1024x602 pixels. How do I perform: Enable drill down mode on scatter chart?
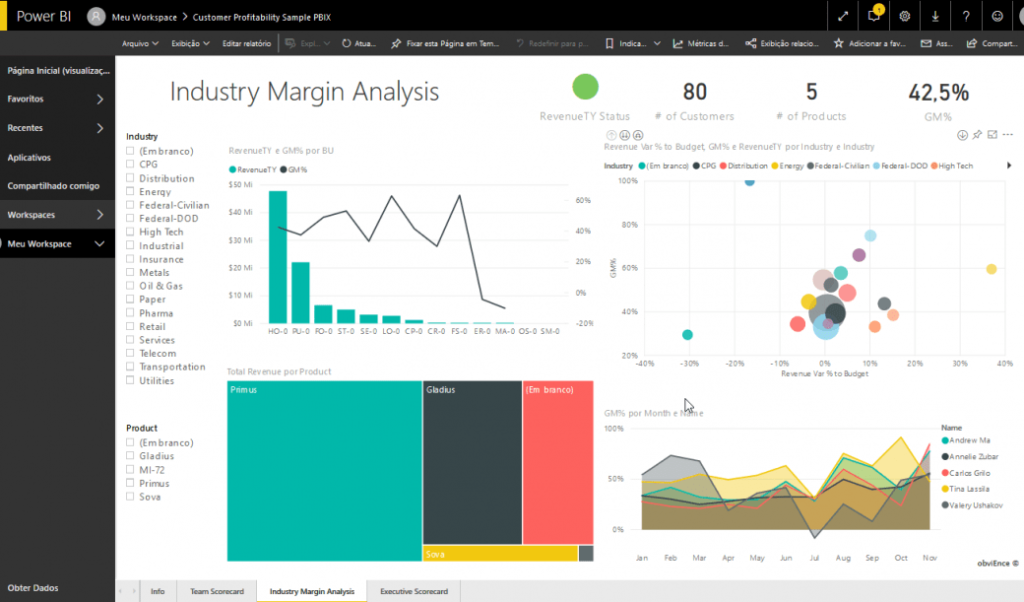(x=962, y=135)
